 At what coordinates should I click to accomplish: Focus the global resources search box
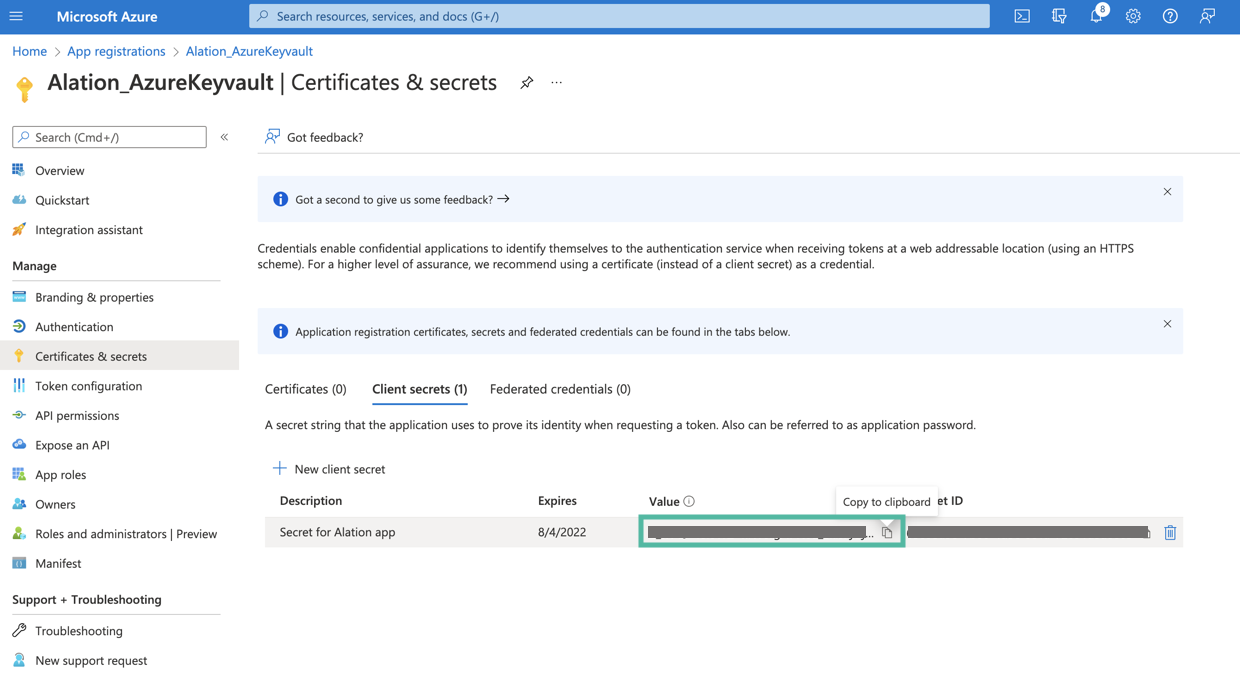click(619, 16)
